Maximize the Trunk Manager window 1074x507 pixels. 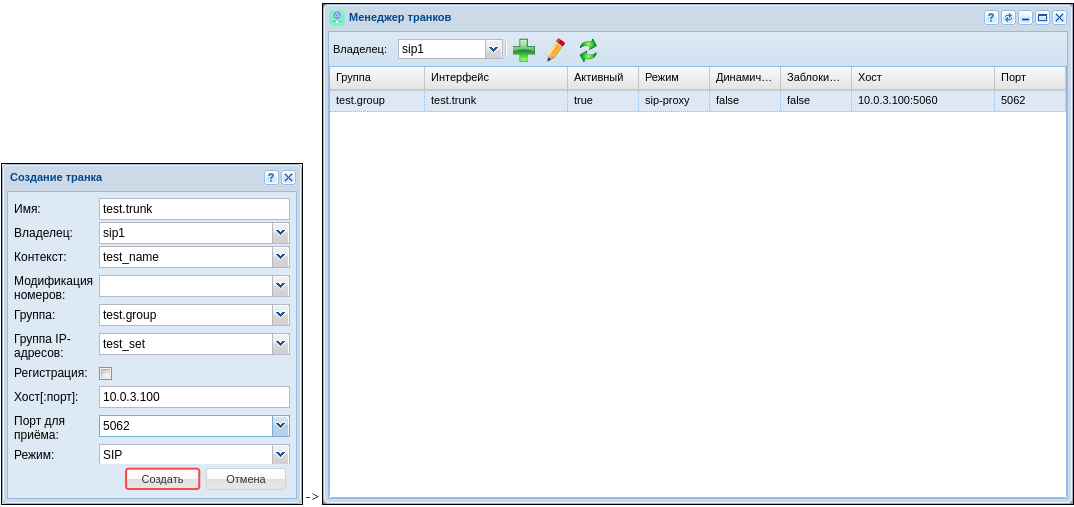(1042, 18)
